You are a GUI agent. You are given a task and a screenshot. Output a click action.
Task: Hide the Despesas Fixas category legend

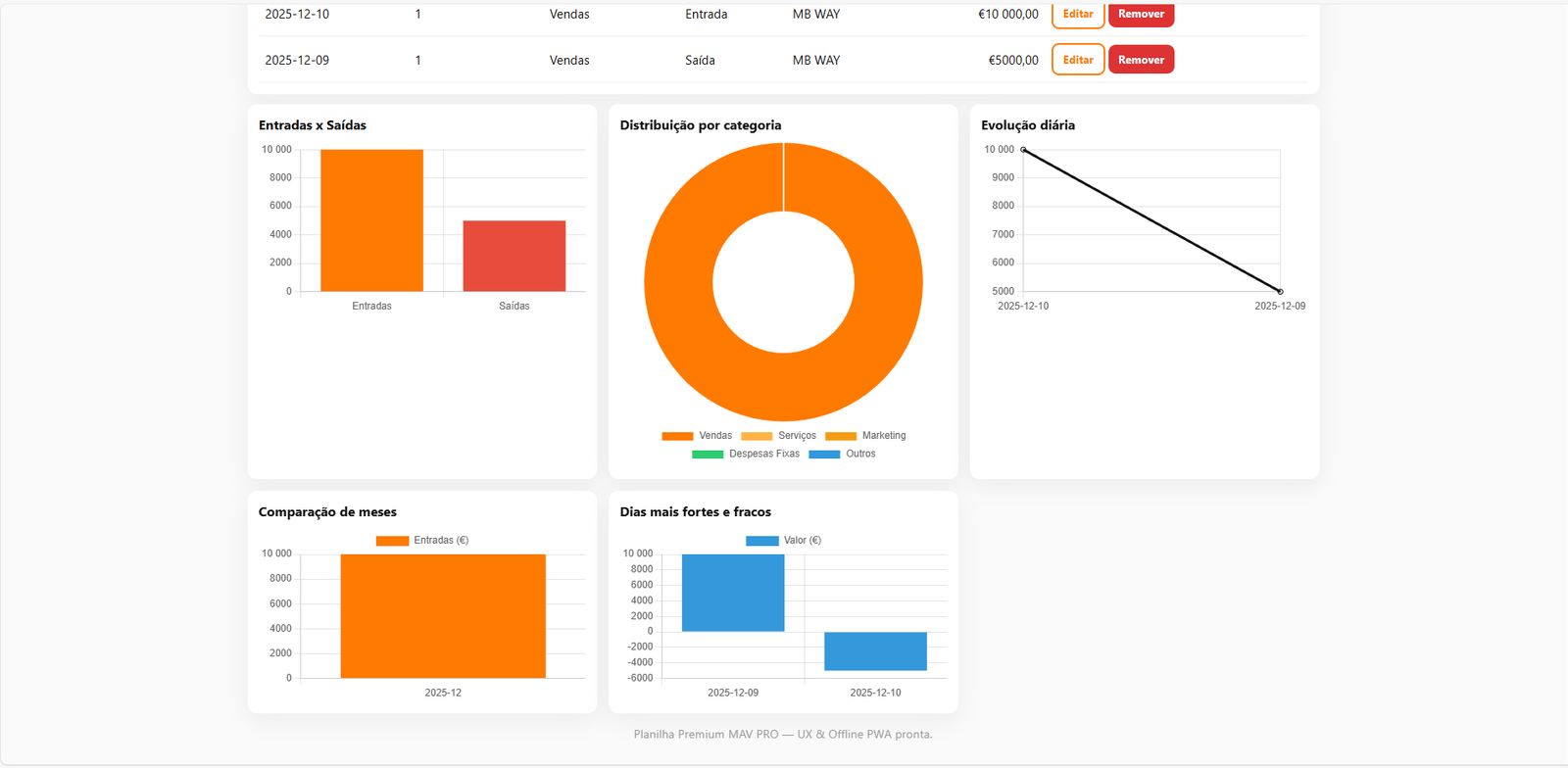click(746, 455)
